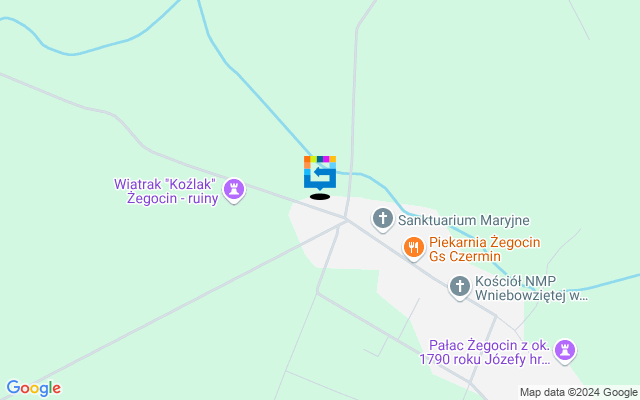Click the black shadow under the marker

coord(320,197)
